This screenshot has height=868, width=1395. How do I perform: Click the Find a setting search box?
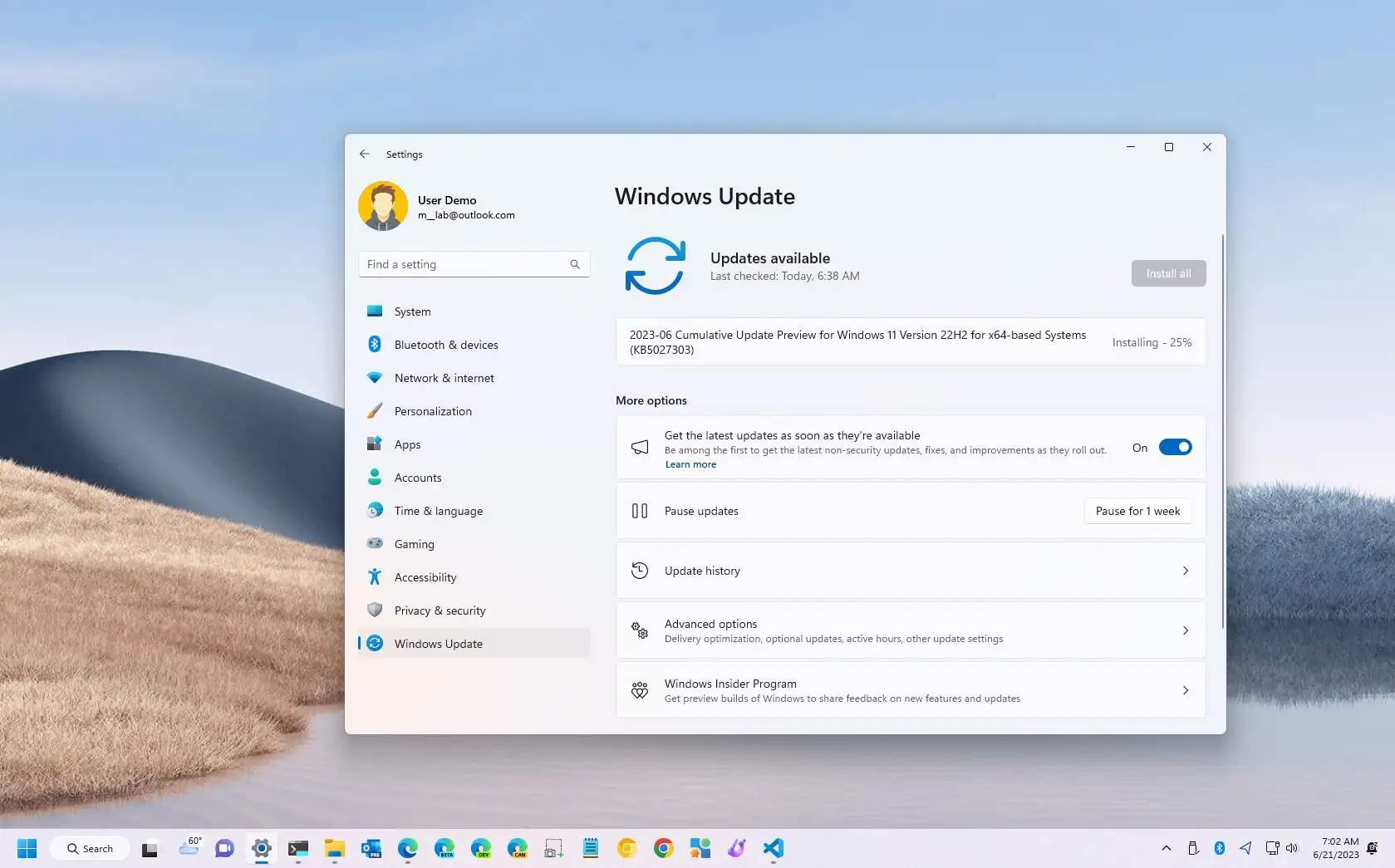[474, 264]
